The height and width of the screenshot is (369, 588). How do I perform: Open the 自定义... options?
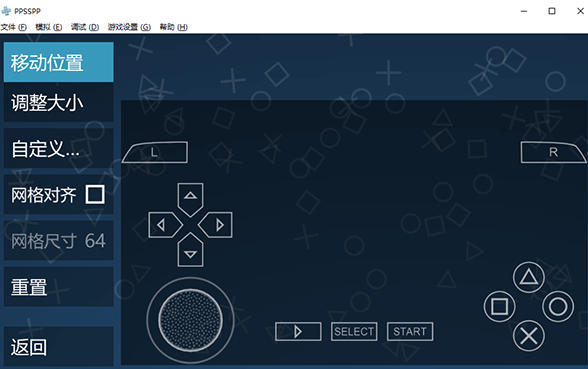coord(58,148)
